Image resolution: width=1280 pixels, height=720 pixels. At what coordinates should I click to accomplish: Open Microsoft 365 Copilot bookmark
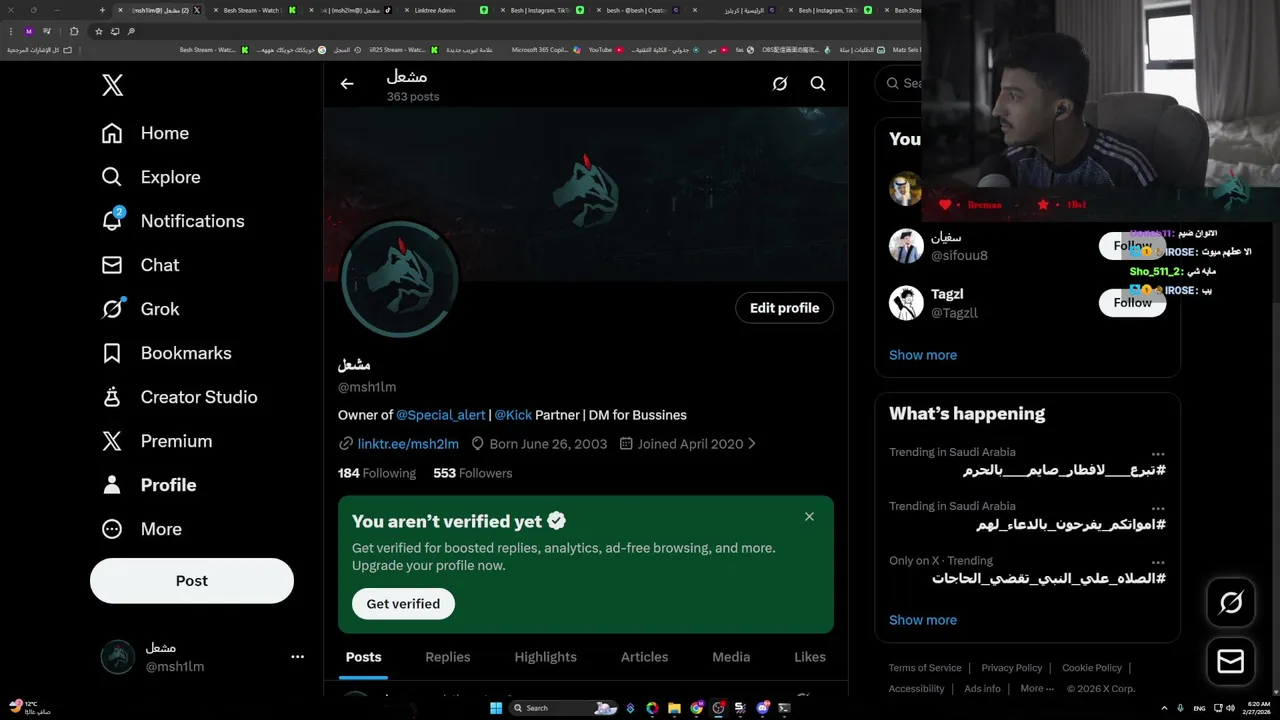coord(545,49)
